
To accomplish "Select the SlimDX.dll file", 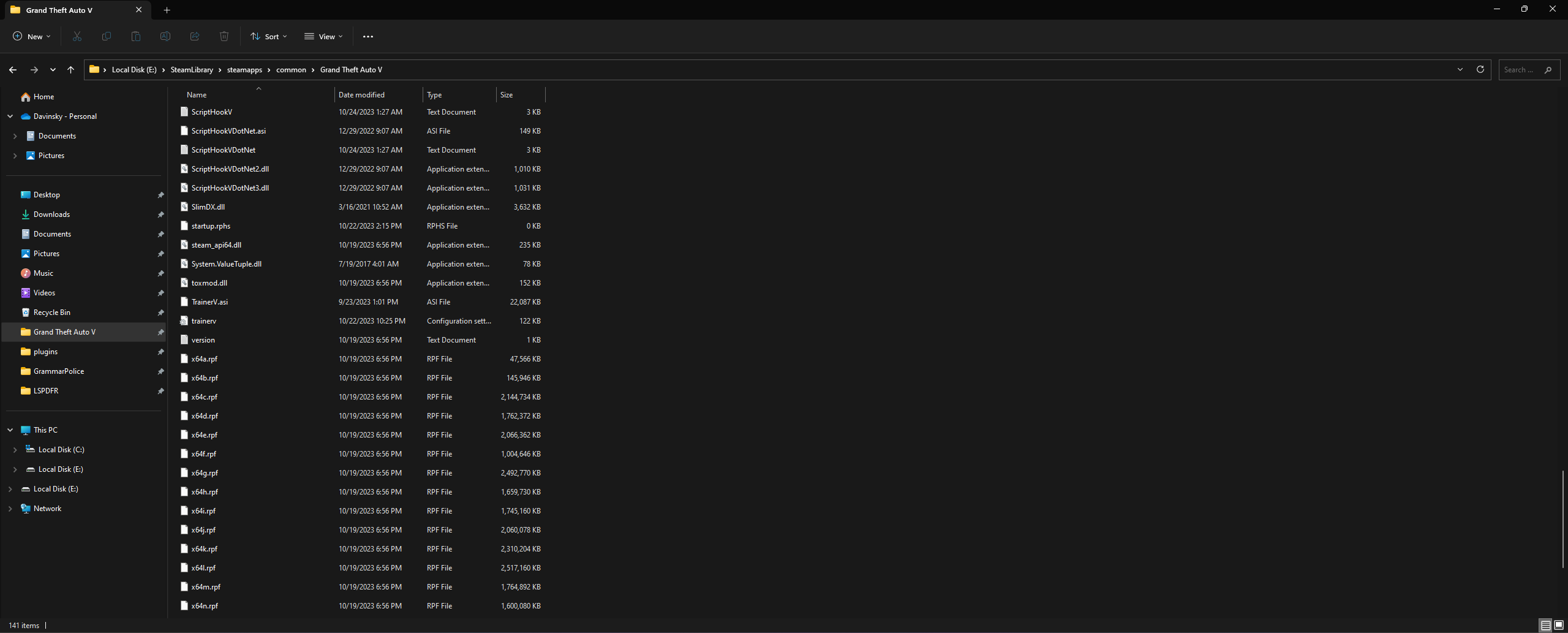I will pos(208,207).
